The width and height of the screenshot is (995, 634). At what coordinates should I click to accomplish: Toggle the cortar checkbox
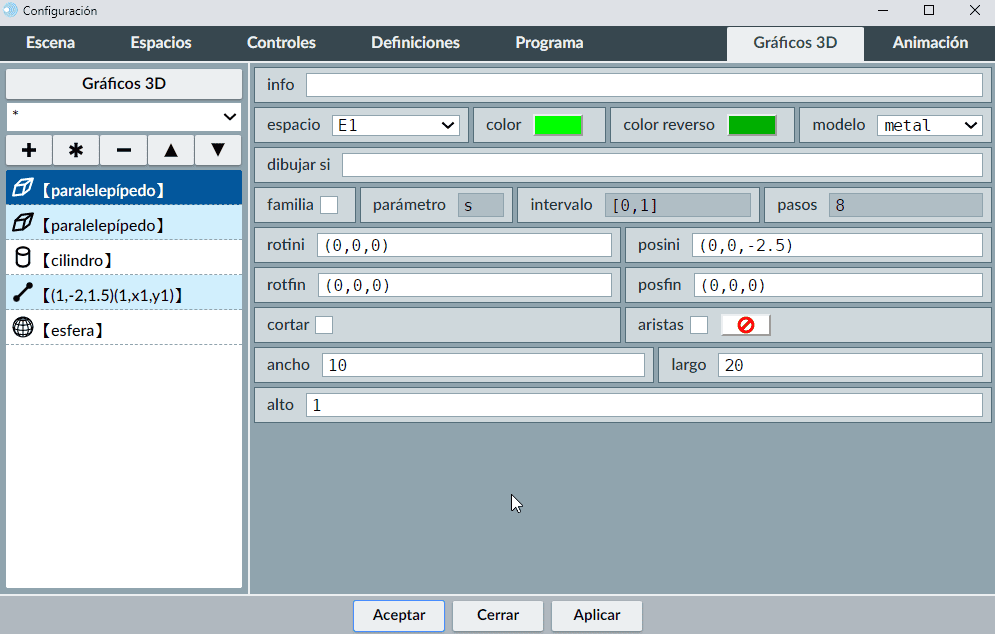[x=324, y=325]
